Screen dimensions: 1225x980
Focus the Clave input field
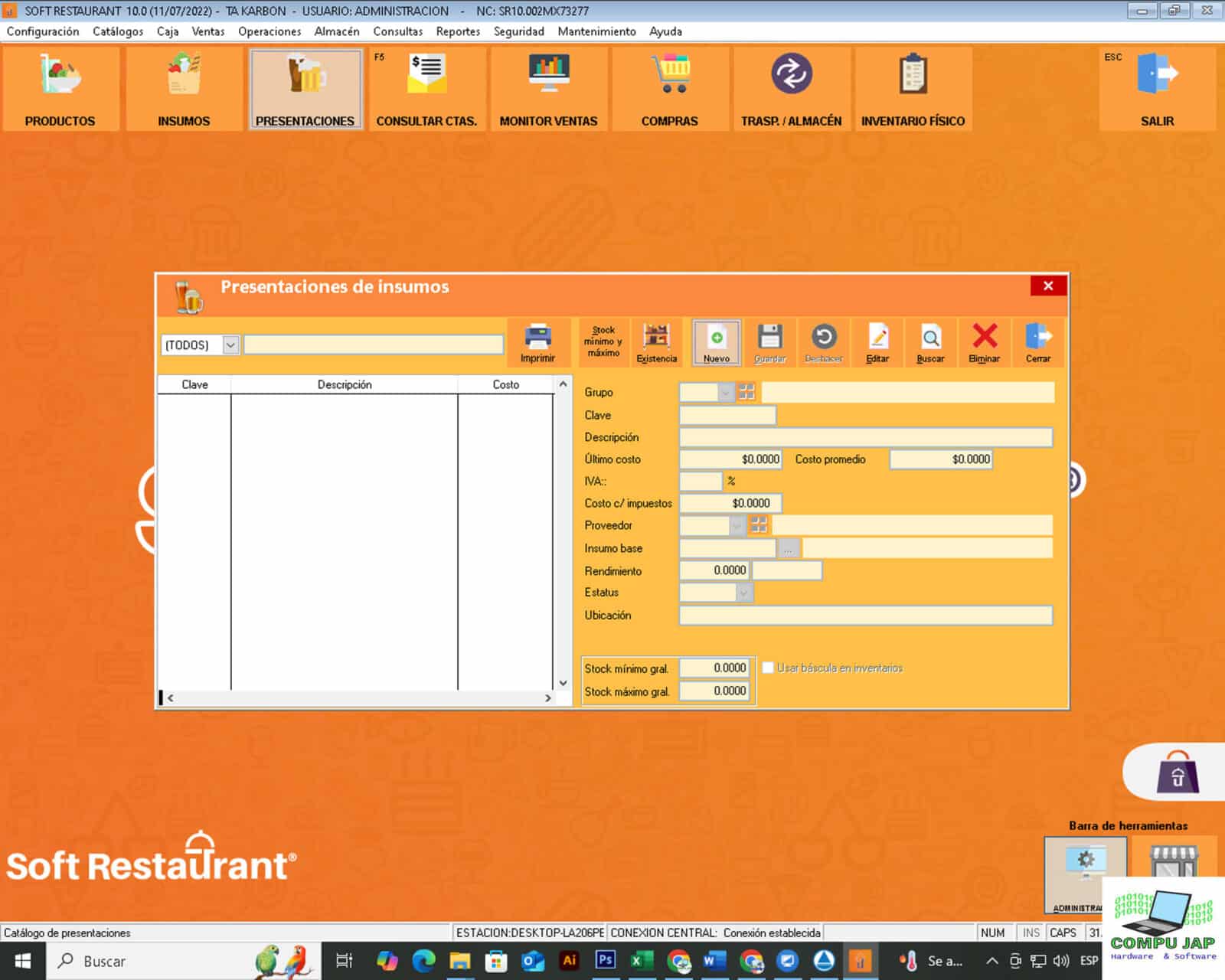coord(727,415)
